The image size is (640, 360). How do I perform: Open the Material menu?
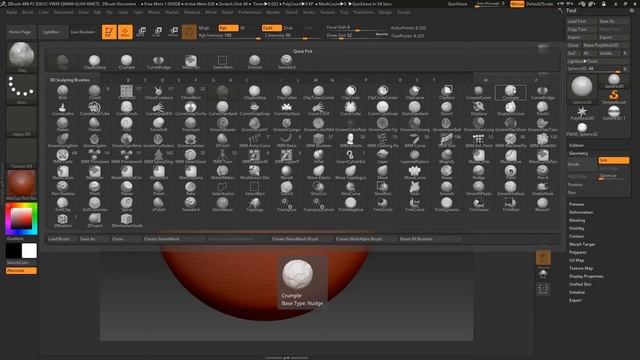(192, 12)
